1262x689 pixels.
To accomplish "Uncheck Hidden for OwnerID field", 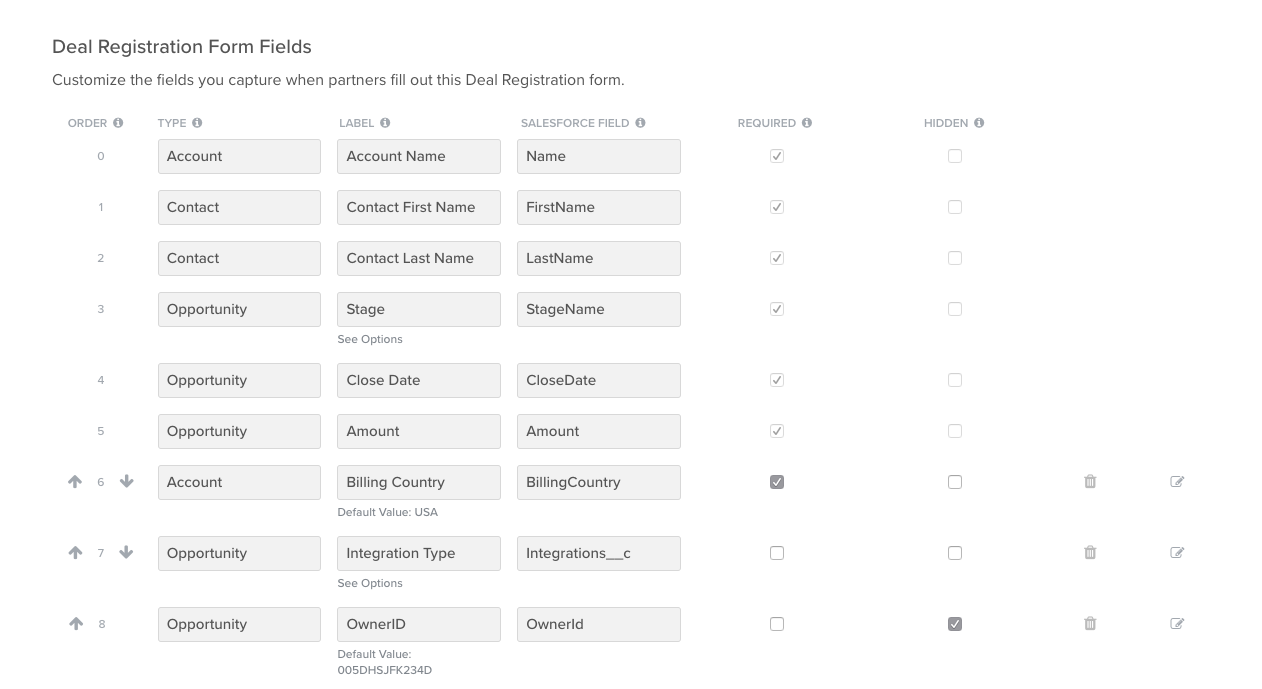I will tap(955, 624).
